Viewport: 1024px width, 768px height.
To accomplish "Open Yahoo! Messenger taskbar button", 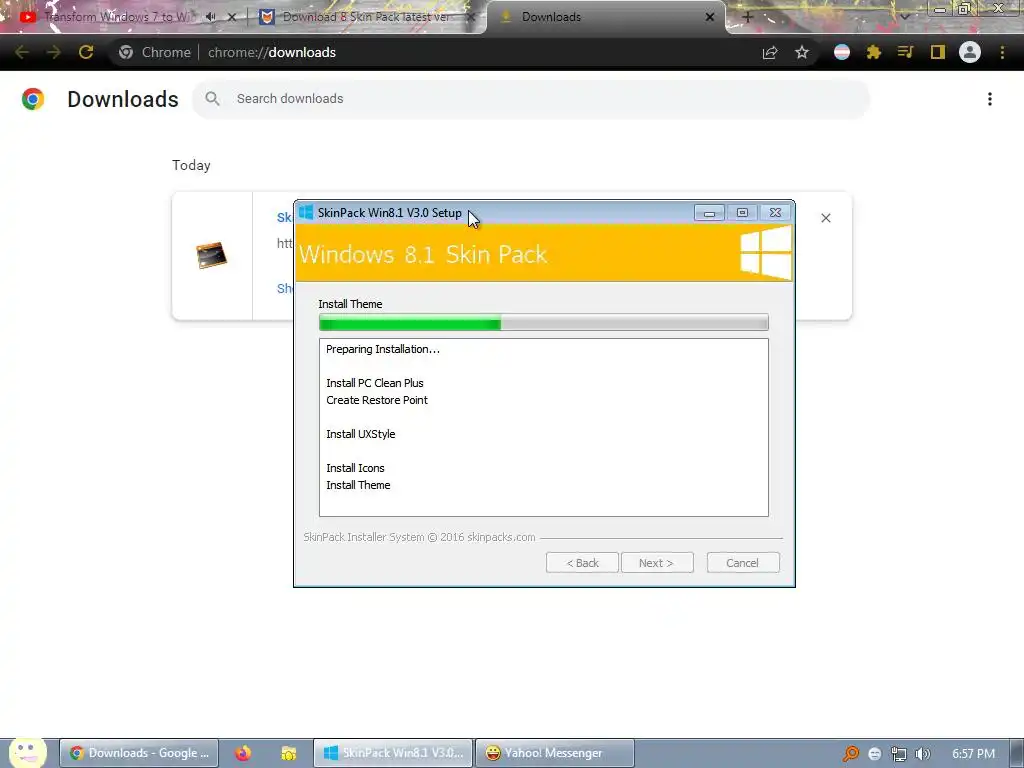I will pyautogui.click(x=554, y=753).
